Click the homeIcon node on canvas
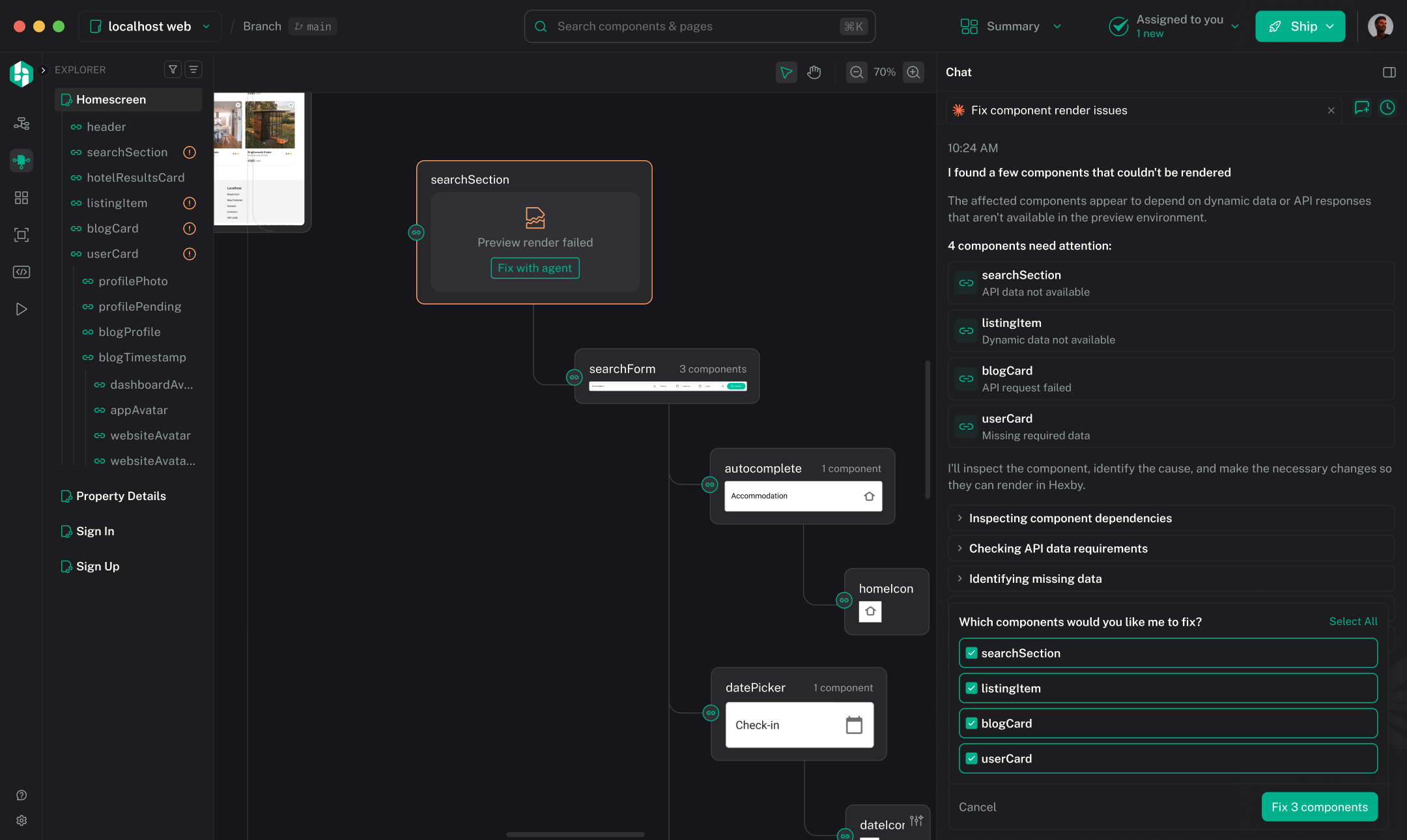The height and width of the screenshot is (840, 1407). (887, 602)
